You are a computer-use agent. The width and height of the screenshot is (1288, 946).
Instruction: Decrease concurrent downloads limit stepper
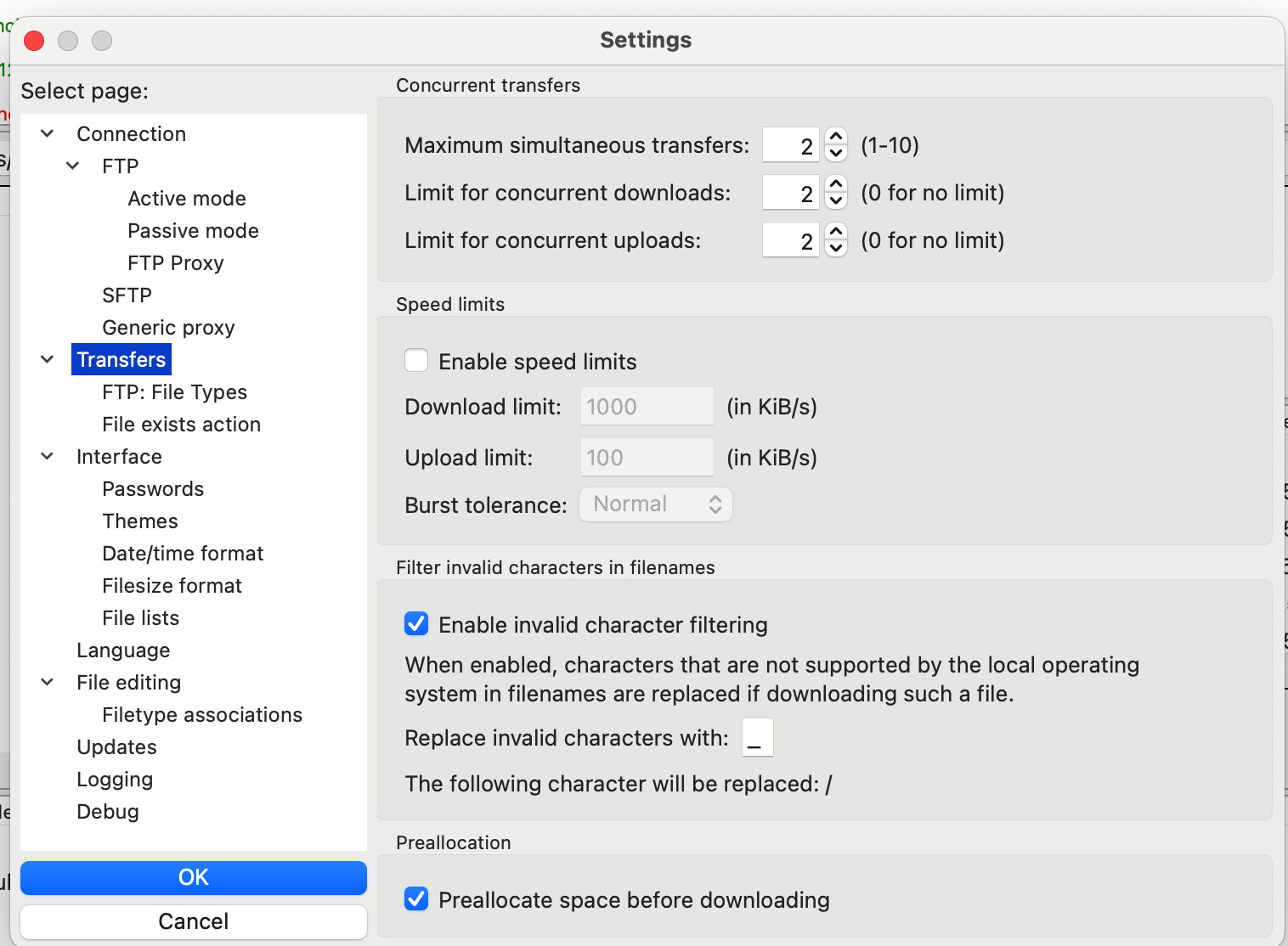click(x=836, y=201)
